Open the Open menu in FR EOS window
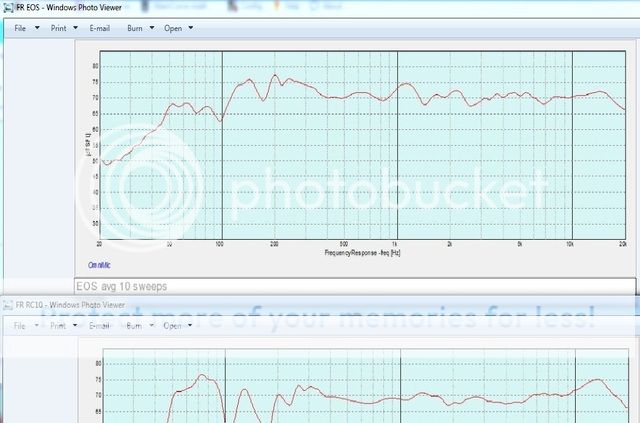 pyautogui.click(x=179, y=27)
